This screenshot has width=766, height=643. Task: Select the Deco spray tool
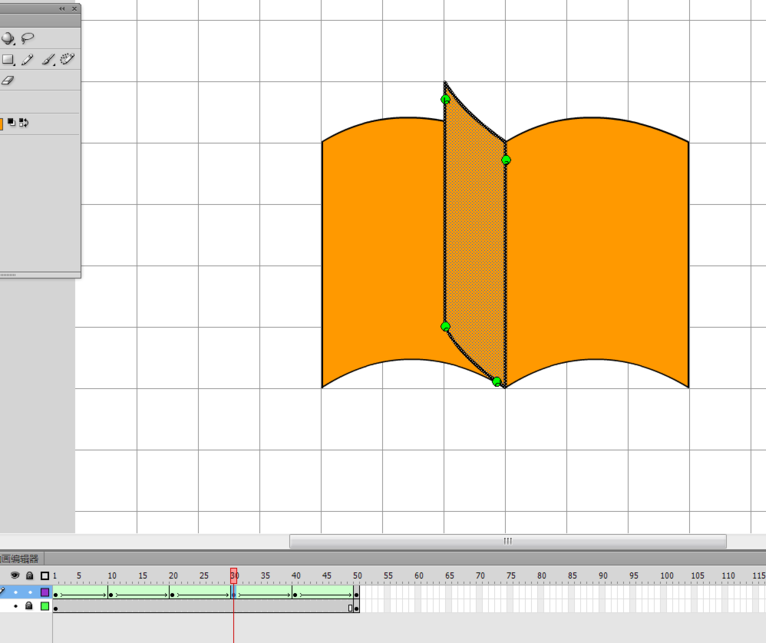tap(67, 60)
